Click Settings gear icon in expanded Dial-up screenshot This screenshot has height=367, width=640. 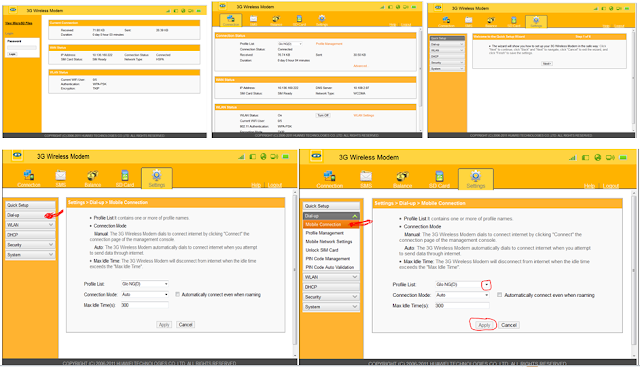click(476, 176)
